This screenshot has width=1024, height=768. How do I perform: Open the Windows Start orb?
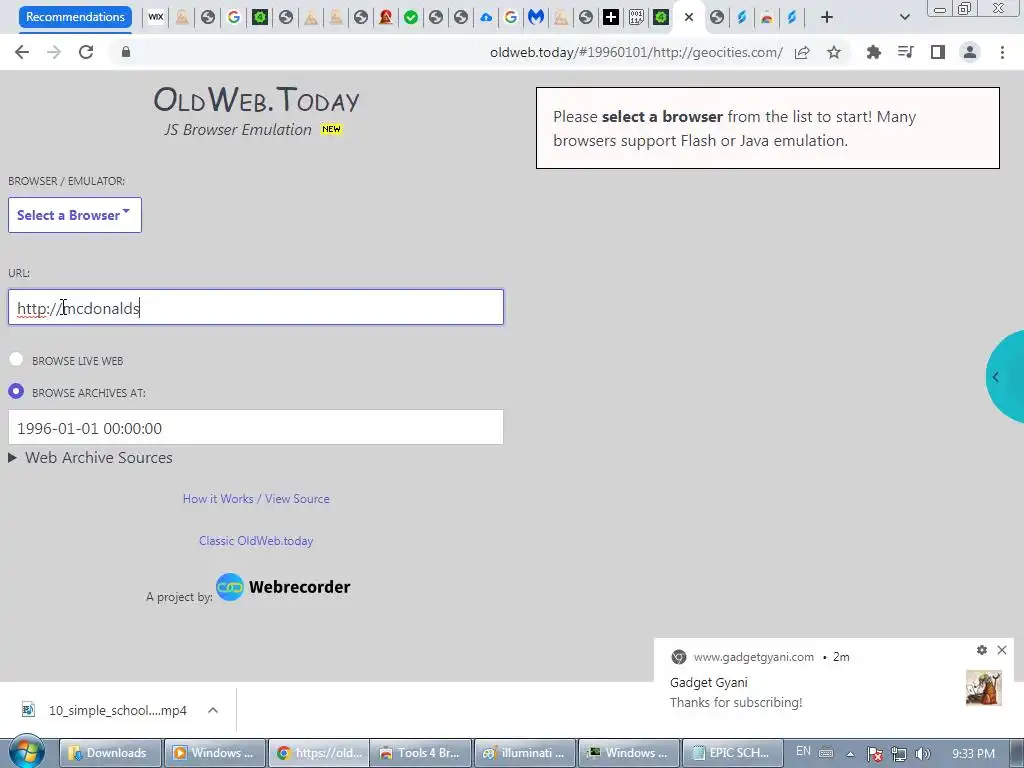(x=27, y=752)
